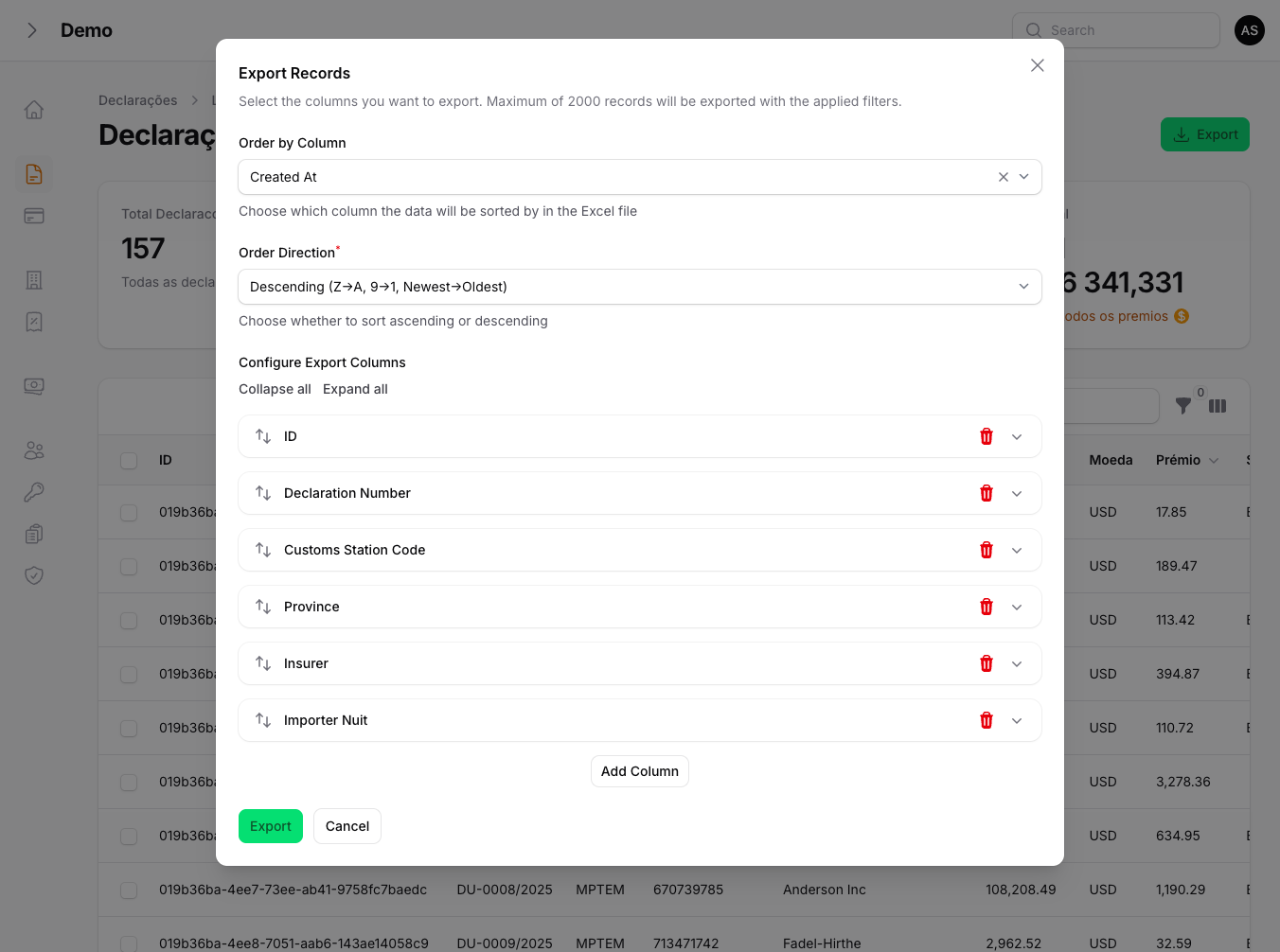
Task: Expand the Declaration Number column row
Action: pyautogui.click(x=1017, y=493)
